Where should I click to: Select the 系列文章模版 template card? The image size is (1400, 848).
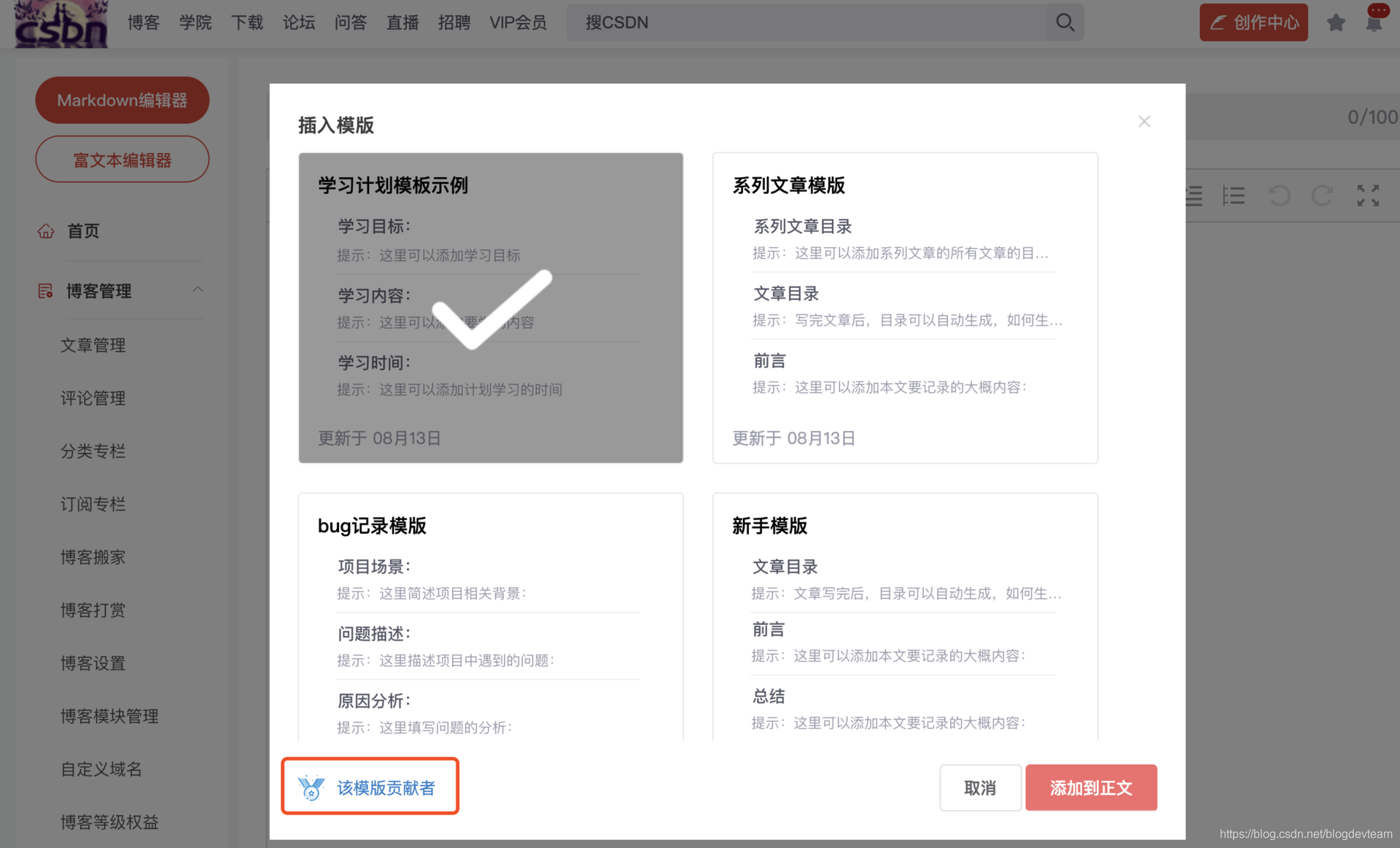point(905,308)
